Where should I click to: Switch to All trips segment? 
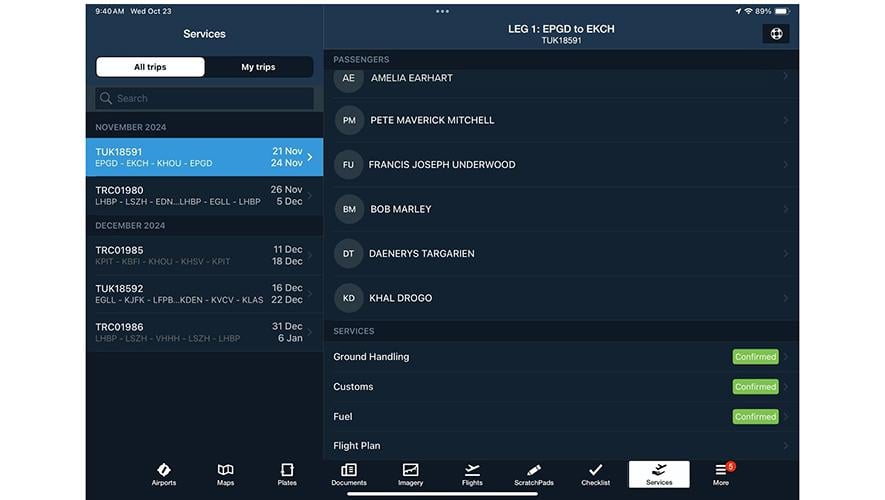150,67
